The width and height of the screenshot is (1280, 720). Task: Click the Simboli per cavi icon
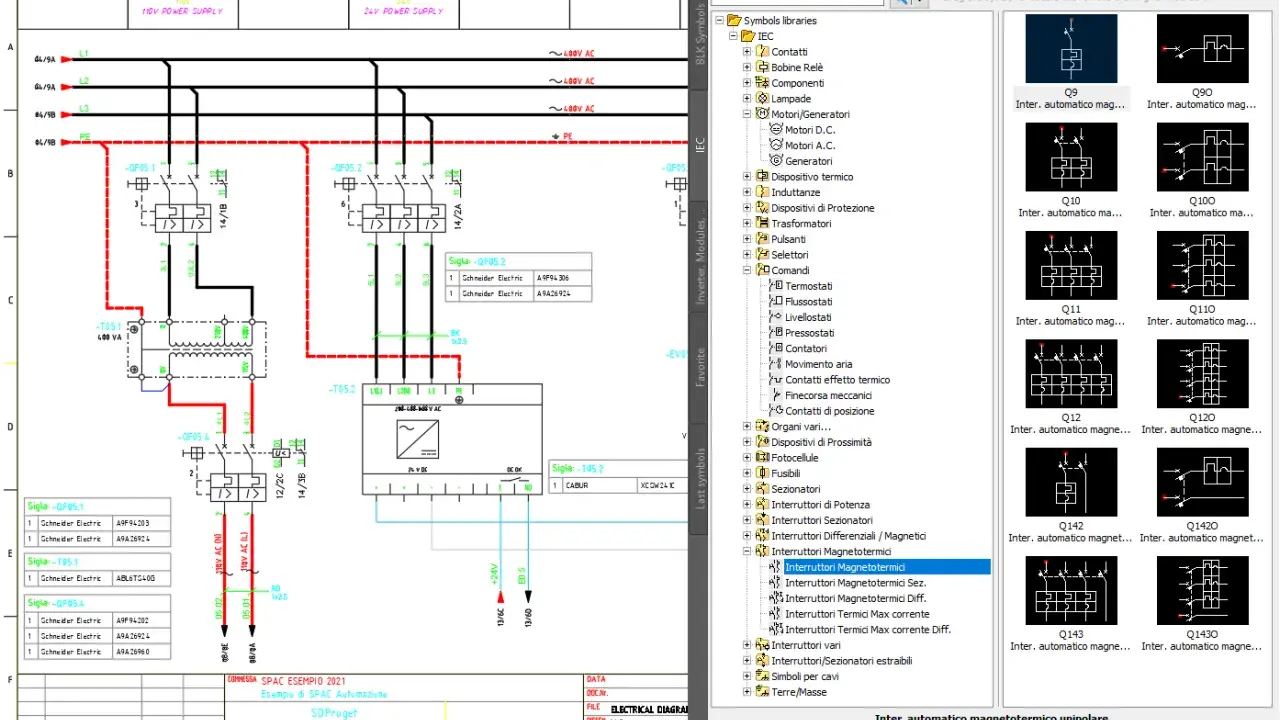click(x=763, y=676)
